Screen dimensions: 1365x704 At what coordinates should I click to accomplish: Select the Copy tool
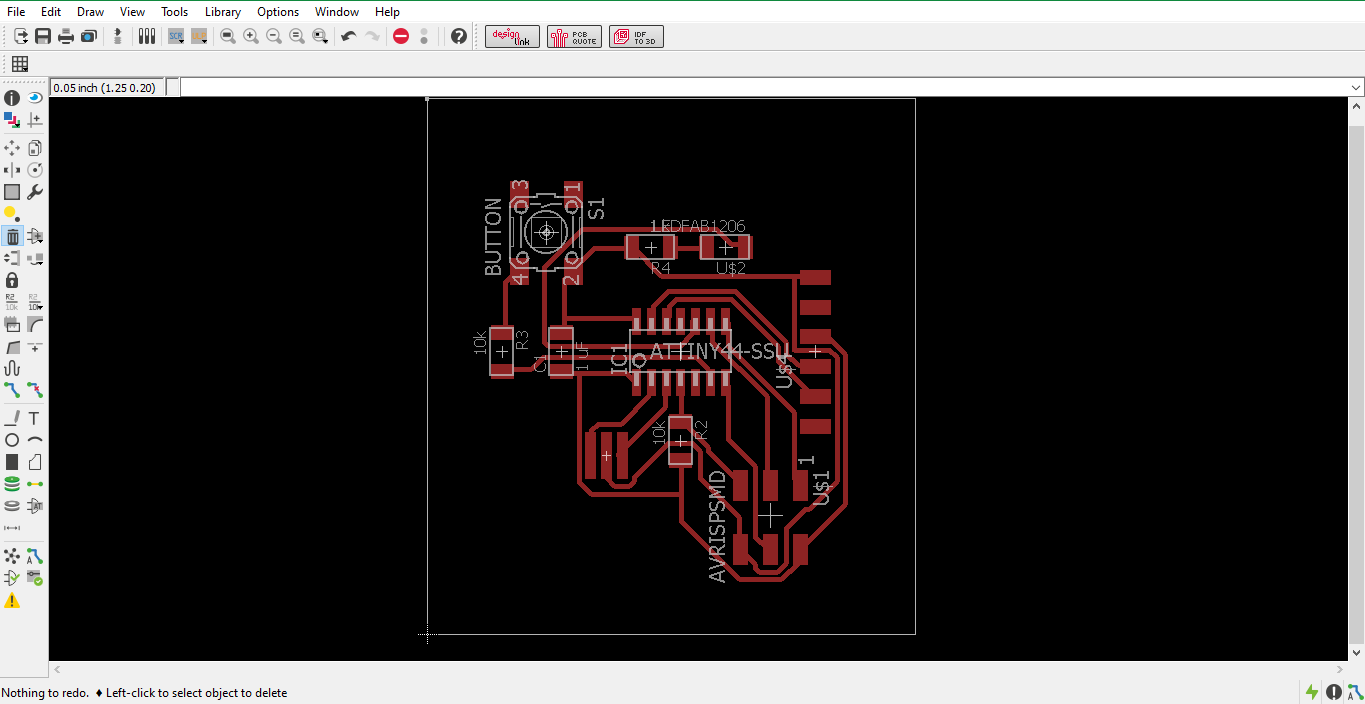[x=35, y=148]
